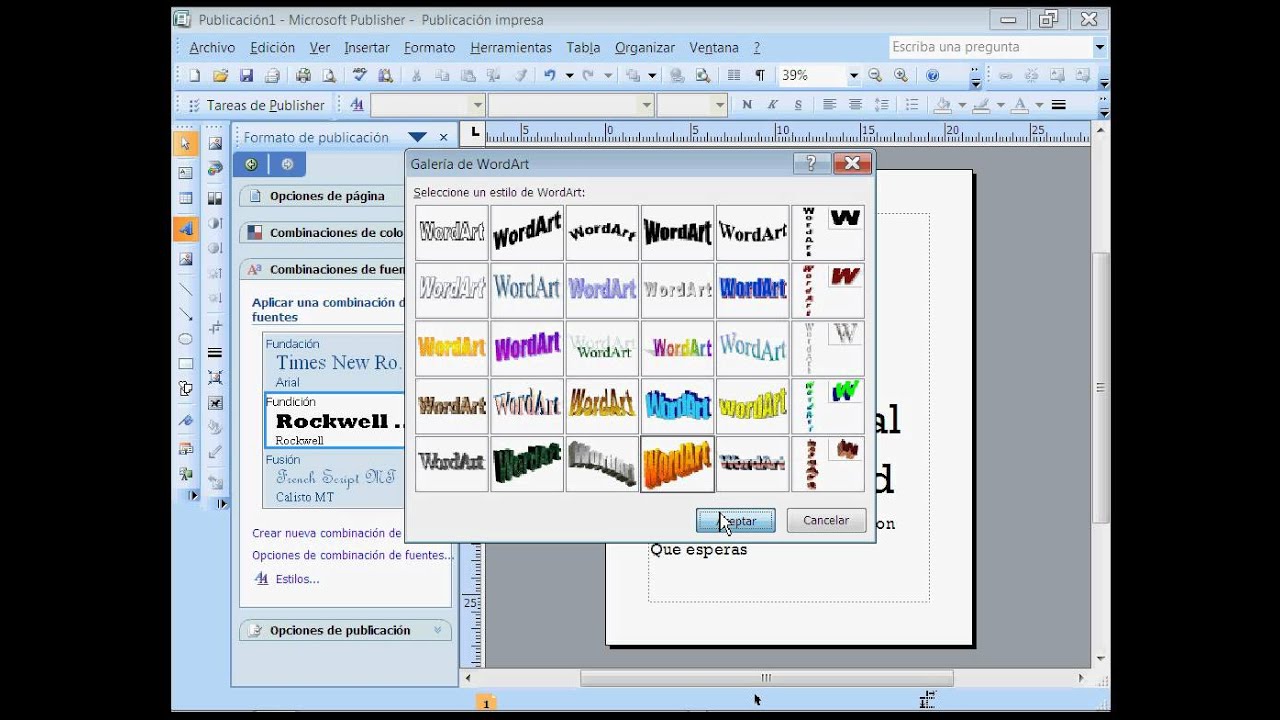
Task: Click the Print icon in the toolbar
Action: [x=303, y=75]
